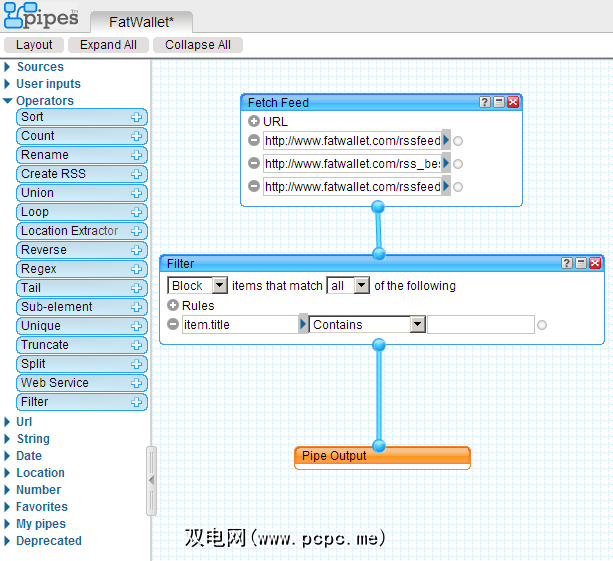Expand the Date category
Viewport: 613px width, 561px height.
[x=7, y=456]
